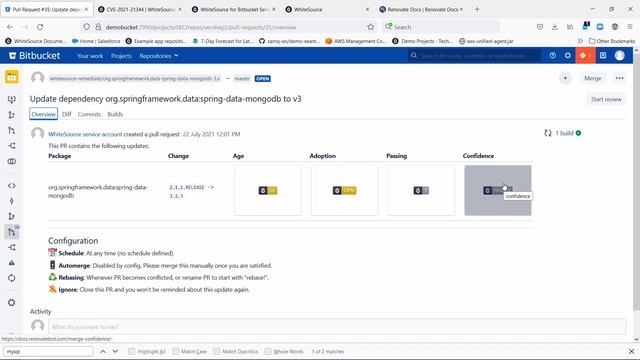The width and height of the screenshot is (640, 360).
Task: Click the Start review button
Action: tap(606, 99)
